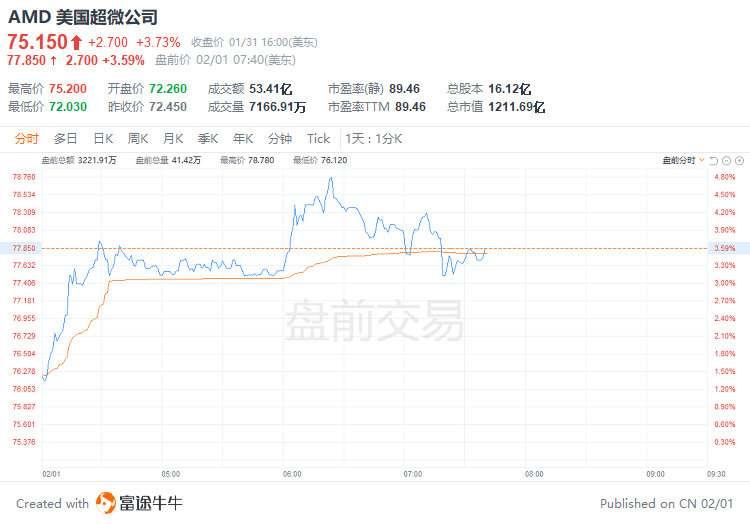Click the 07:00 time axis label
The width and height of the screenshot is (750, 524).
click(x=413, y=474)
